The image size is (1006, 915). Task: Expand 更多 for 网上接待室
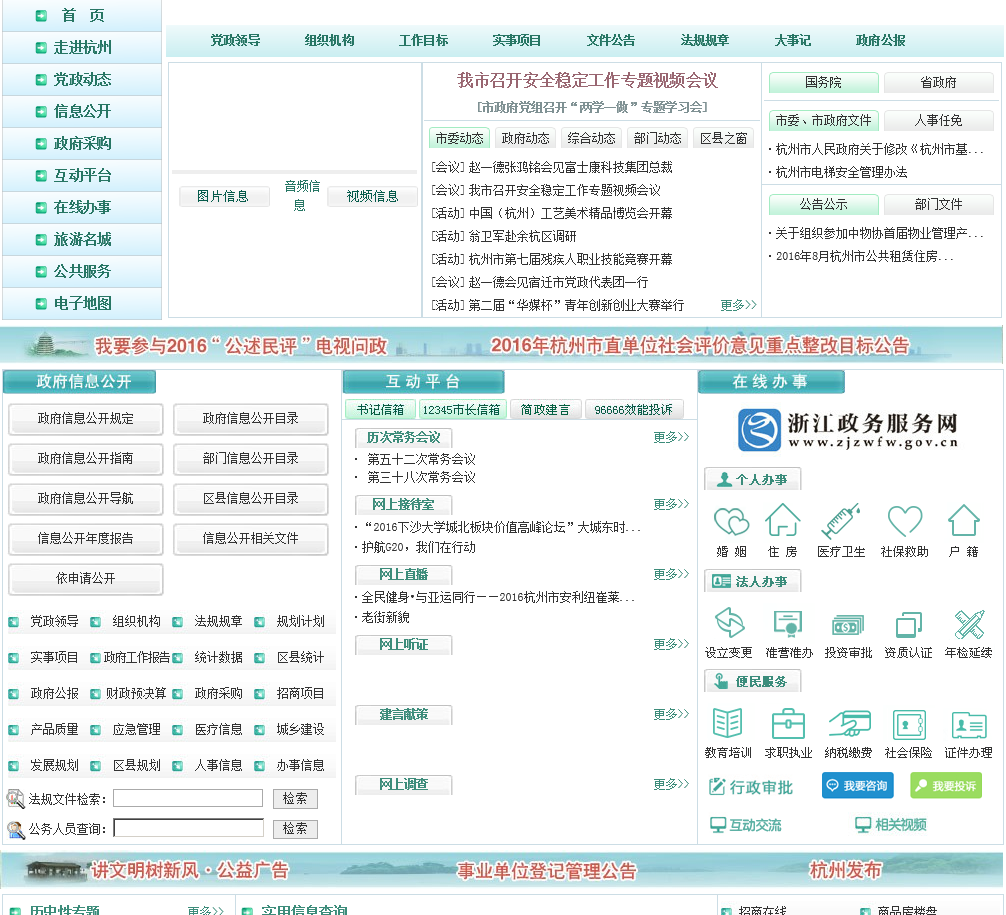click(670, 504)
